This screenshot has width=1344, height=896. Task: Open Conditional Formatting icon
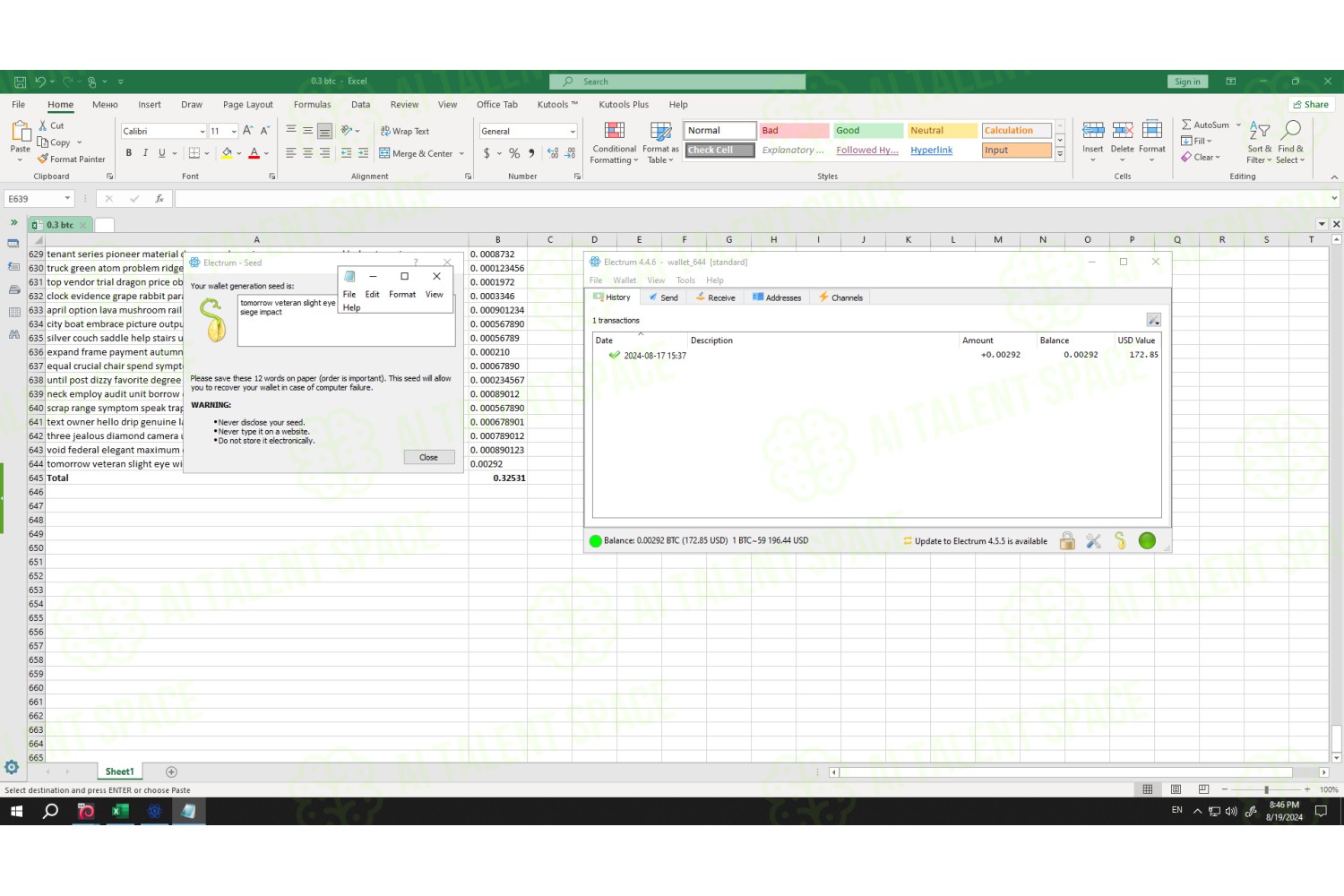615,131
